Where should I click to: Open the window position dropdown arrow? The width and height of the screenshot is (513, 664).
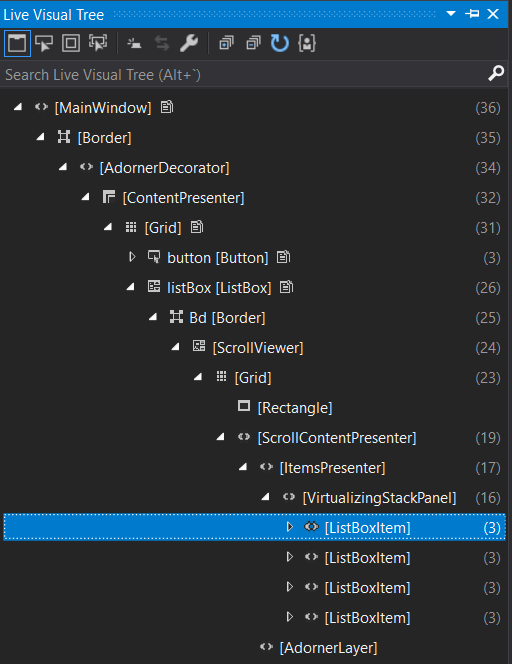click(451, 14)
